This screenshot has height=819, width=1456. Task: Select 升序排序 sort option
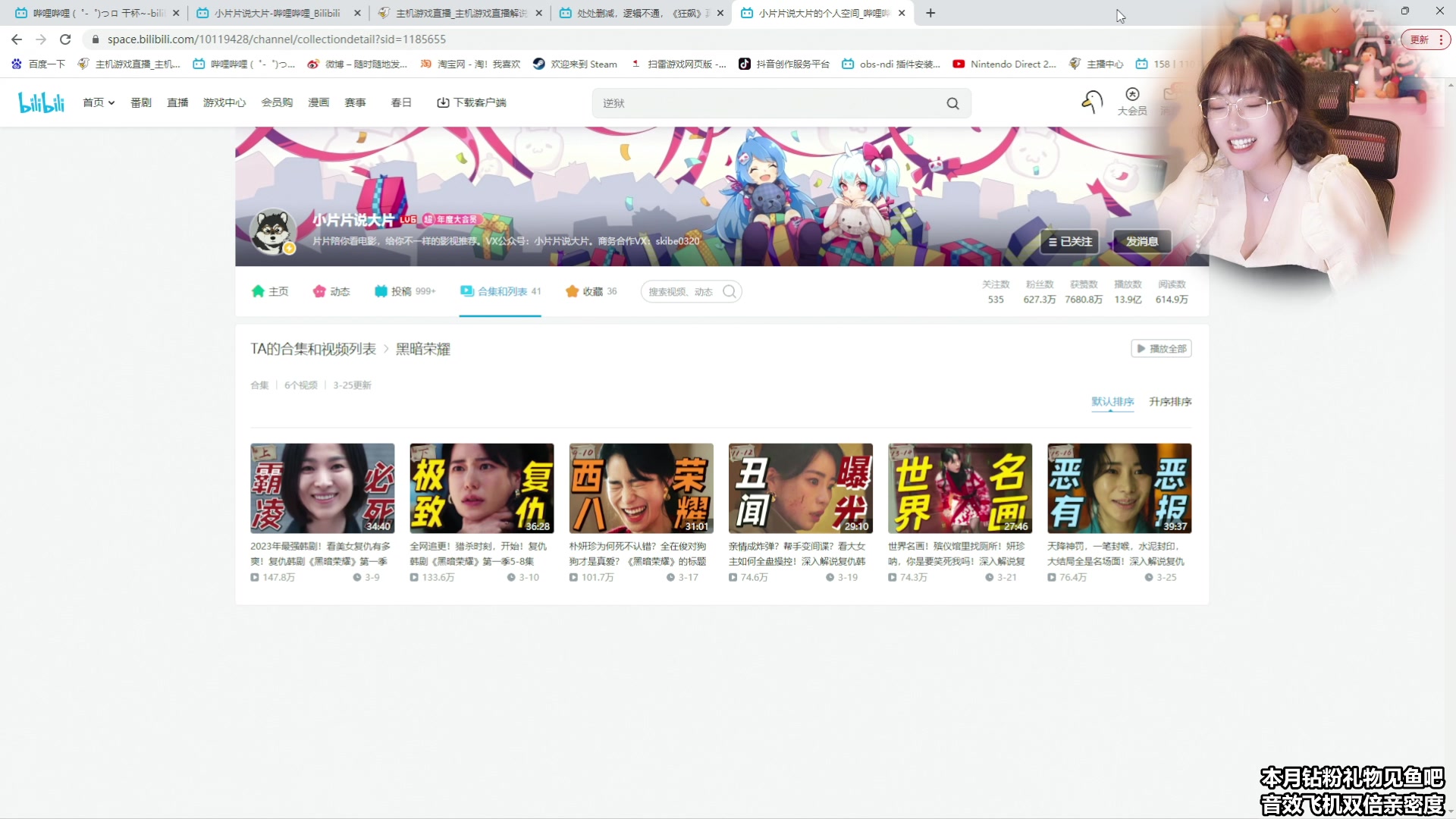tap(1170, 401)
